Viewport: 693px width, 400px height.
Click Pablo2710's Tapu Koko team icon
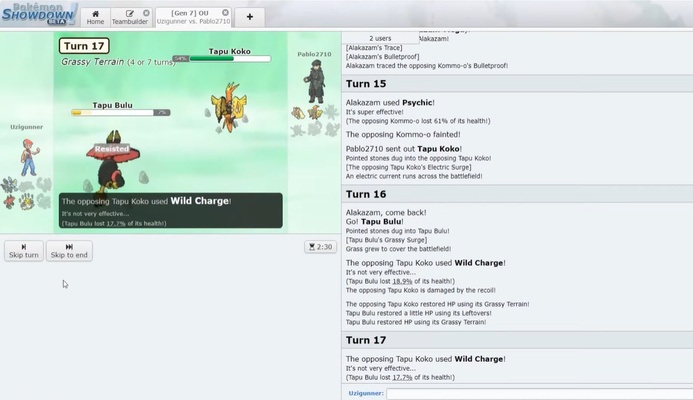click(315, 113)
